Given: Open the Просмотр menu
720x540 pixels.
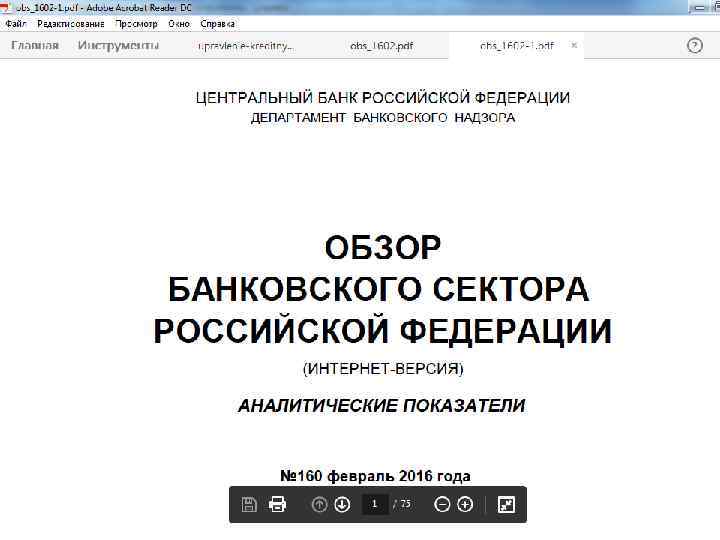Looking at the screenshot, I should 136,24.
